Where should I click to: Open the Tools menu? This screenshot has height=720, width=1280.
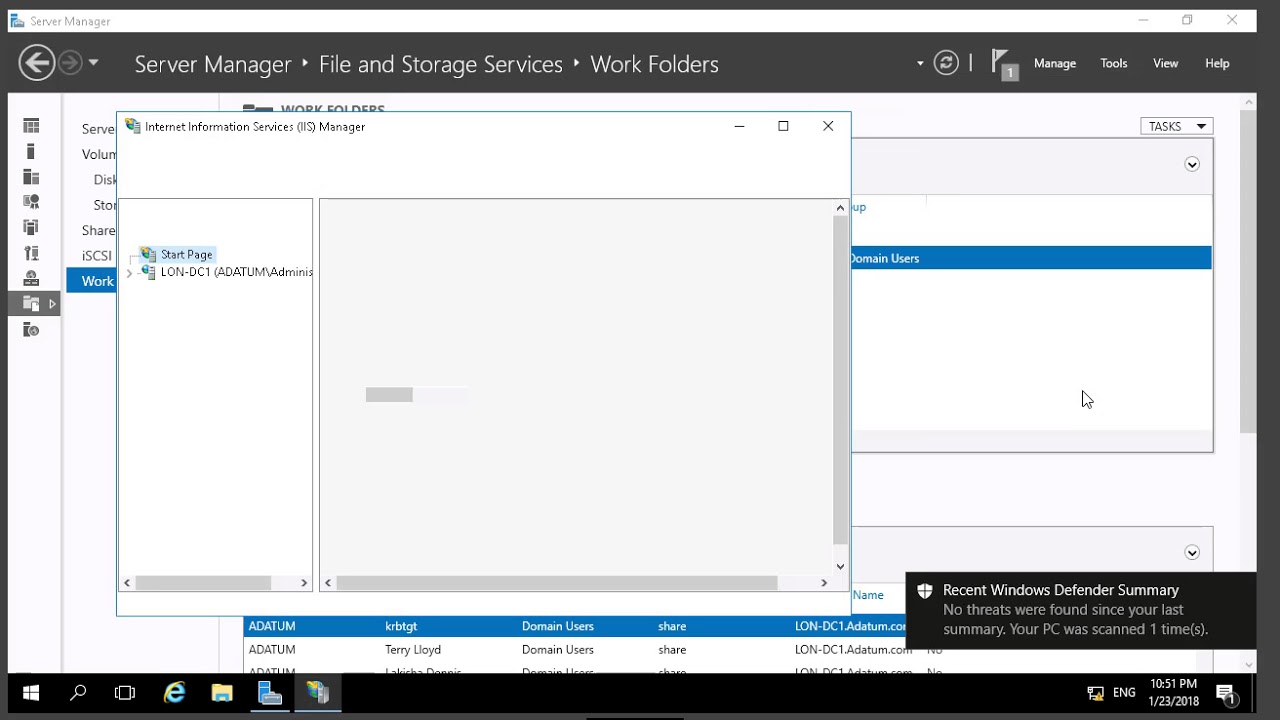tap(1114, 63)
